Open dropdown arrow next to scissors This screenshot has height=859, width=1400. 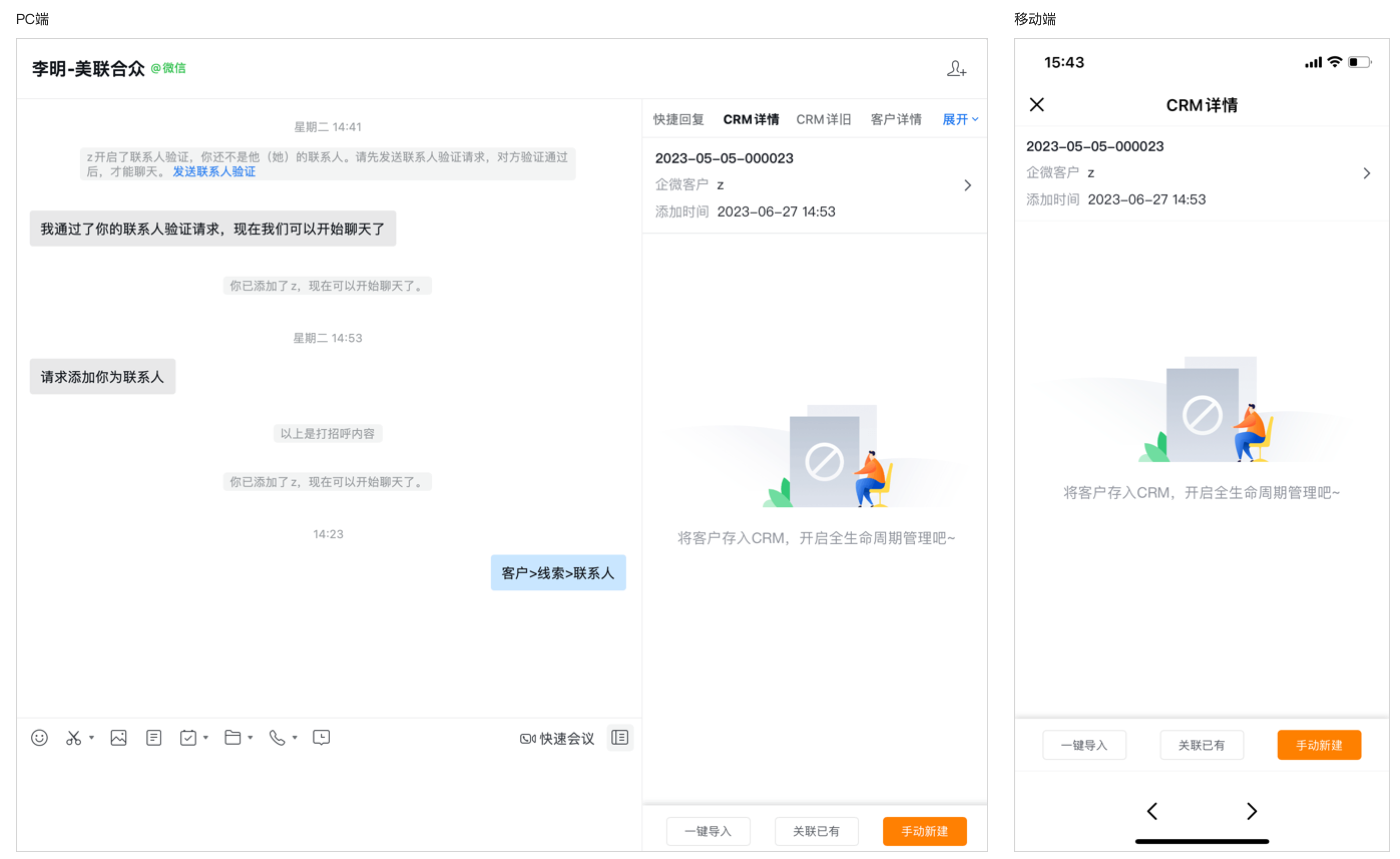(92, 737)
